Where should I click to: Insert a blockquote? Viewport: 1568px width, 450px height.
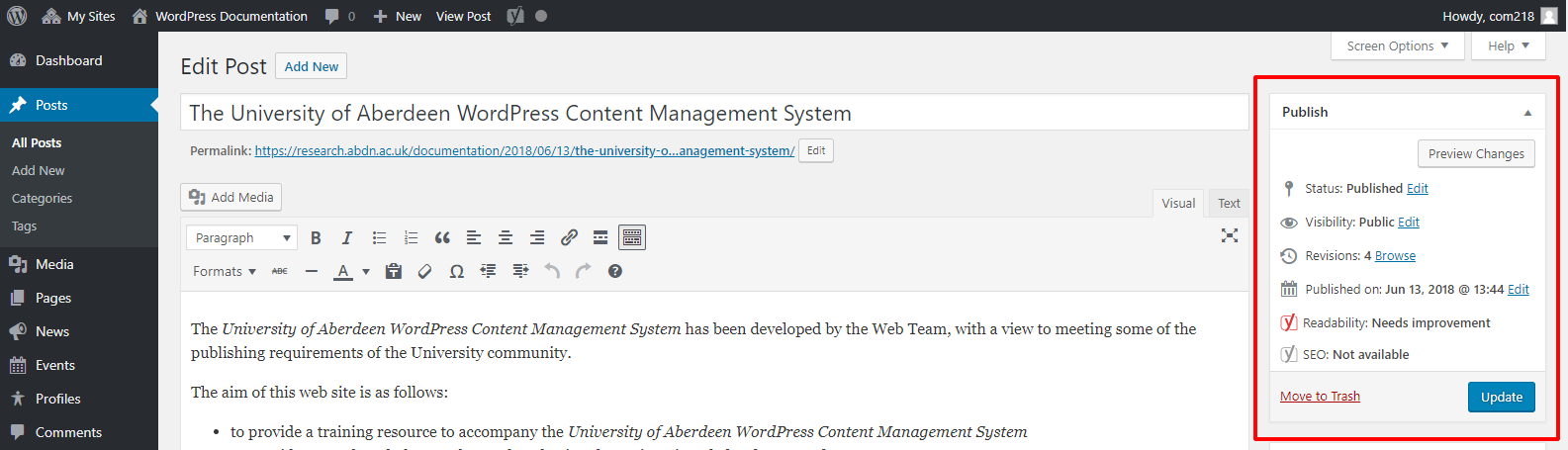(442, 237)
